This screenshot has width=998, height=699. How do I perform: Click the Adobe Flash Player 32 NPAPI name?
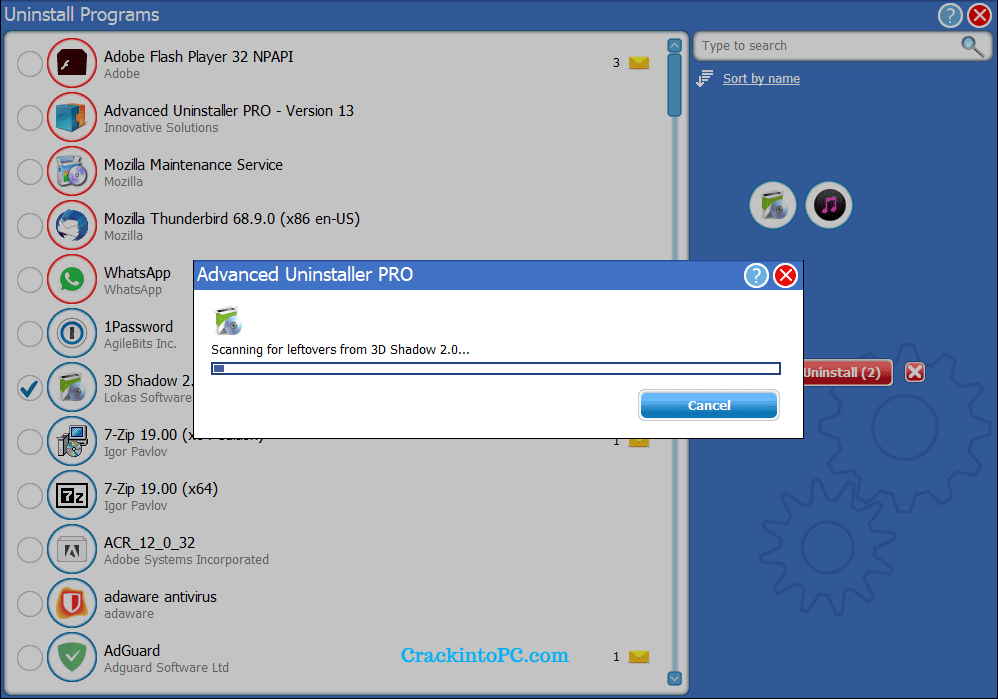pos(199,57)
